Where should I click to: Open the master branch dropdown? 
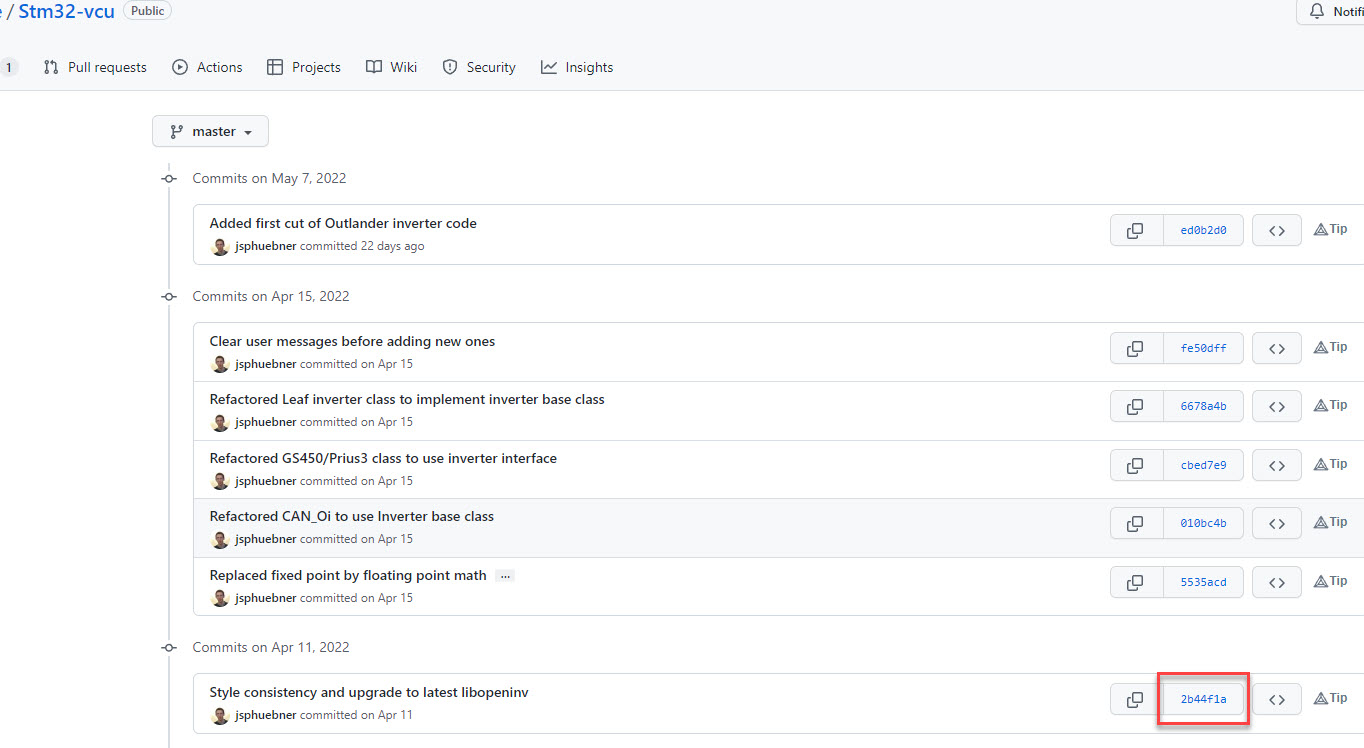pos(210,131)
